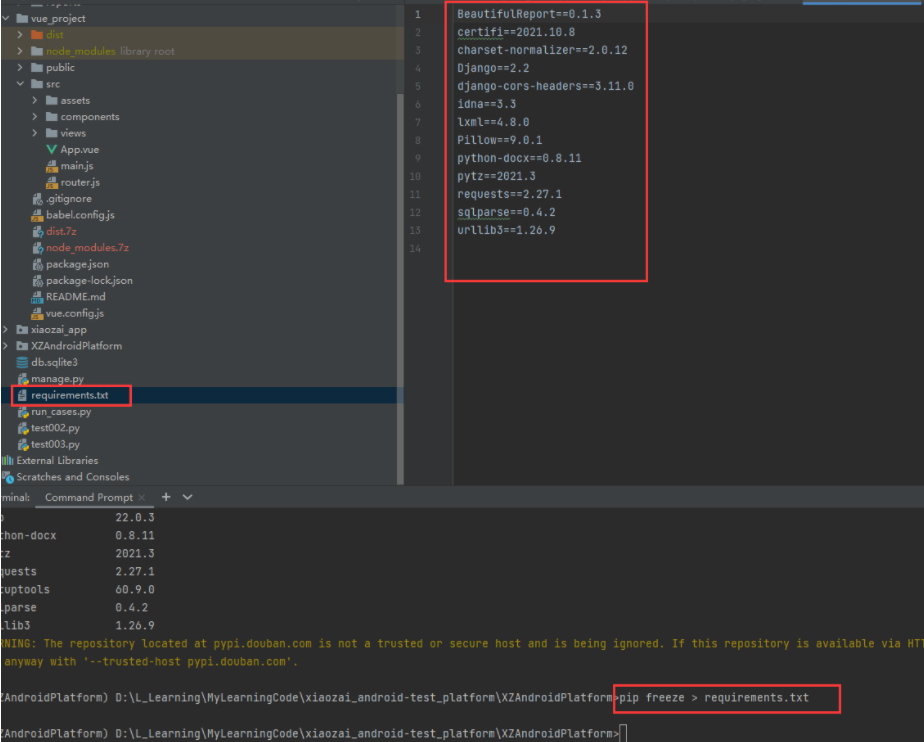Click the pip freeze command text
Viewport: 924px width, 742px height.
714,698
